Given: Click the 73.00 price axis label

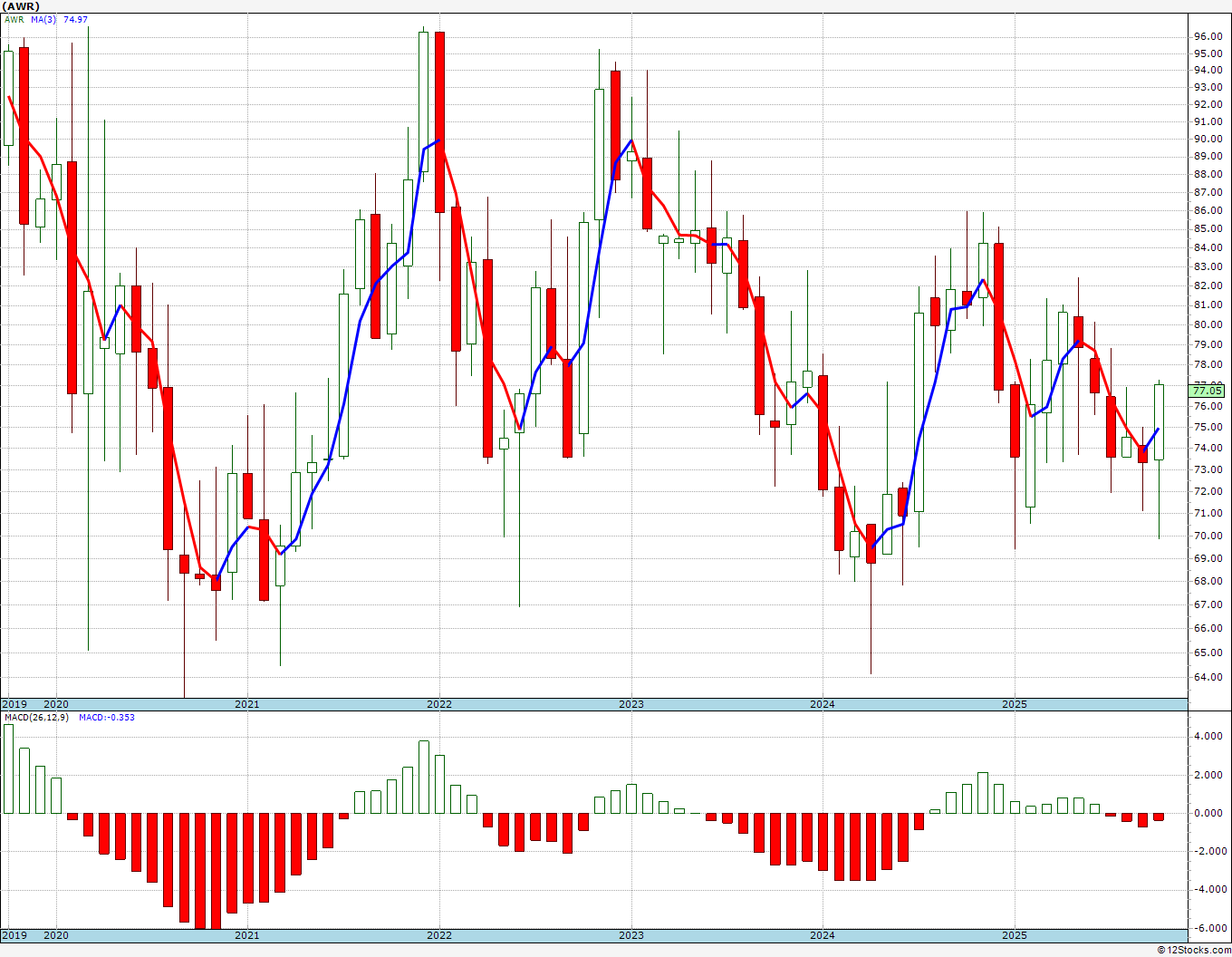Looking at the screenshot, I should point(1208,469).
